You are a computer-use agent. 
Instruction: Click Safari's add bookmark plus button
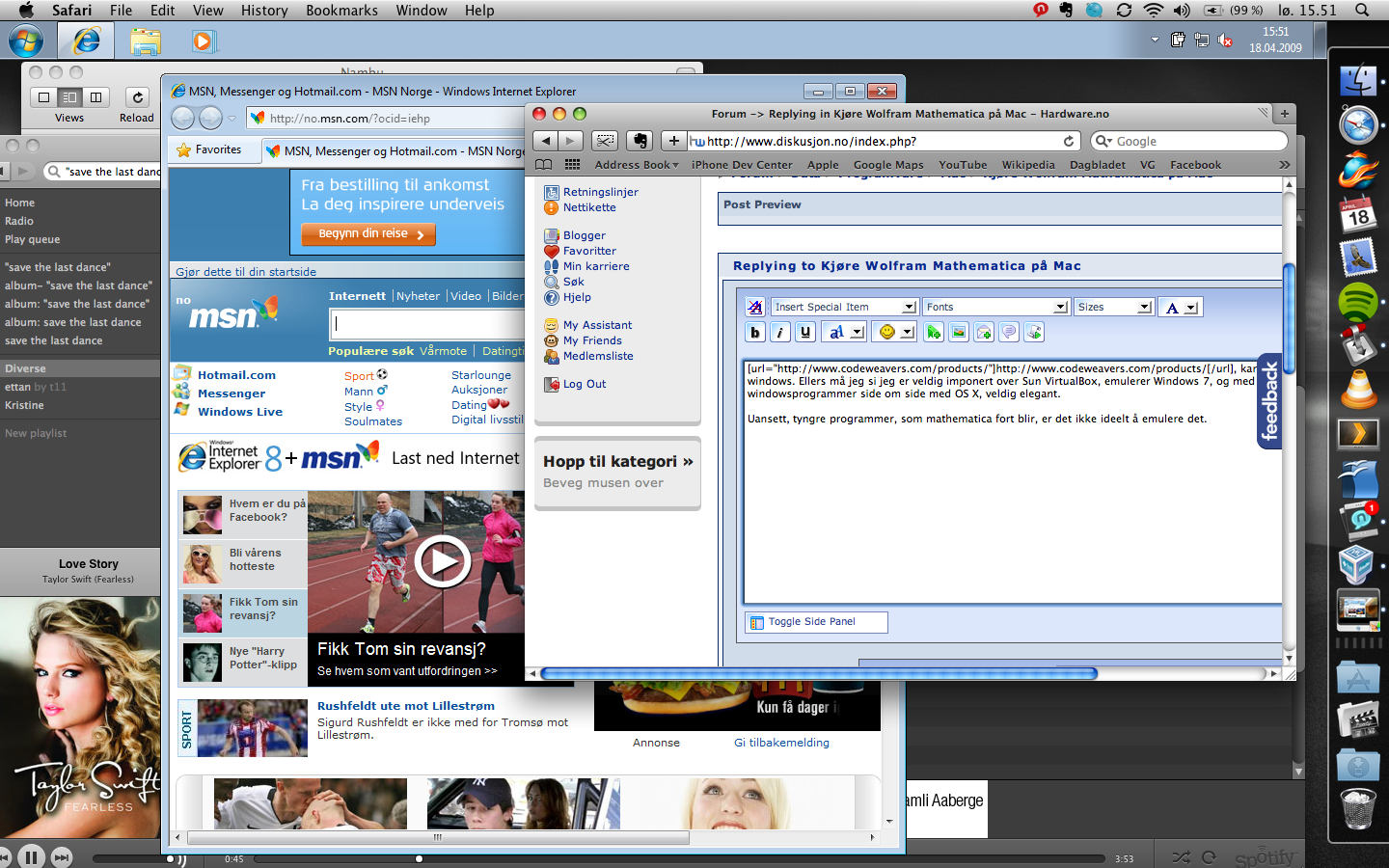(674, 141)
